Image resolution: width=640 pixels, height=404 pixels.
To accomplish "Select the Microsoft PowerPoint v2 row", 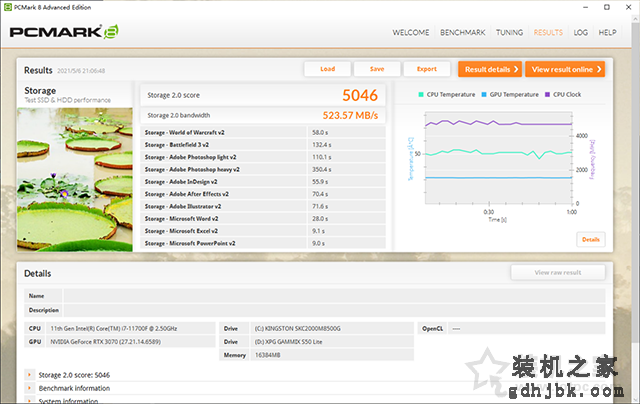I will [263, 243].
